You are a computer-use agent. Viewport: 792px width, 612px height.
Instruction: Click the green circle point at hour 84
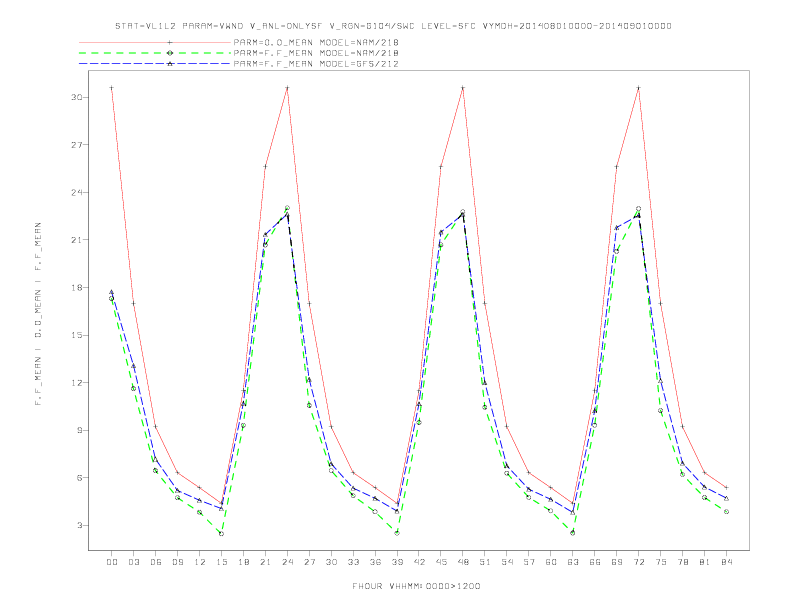point(726,512)
